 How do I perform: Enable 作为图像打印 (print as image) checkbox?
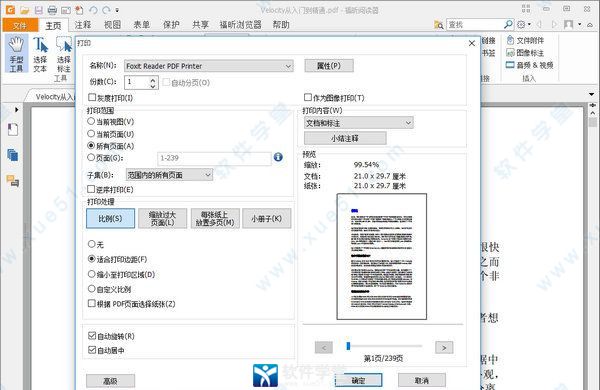(x=308, y=97)
